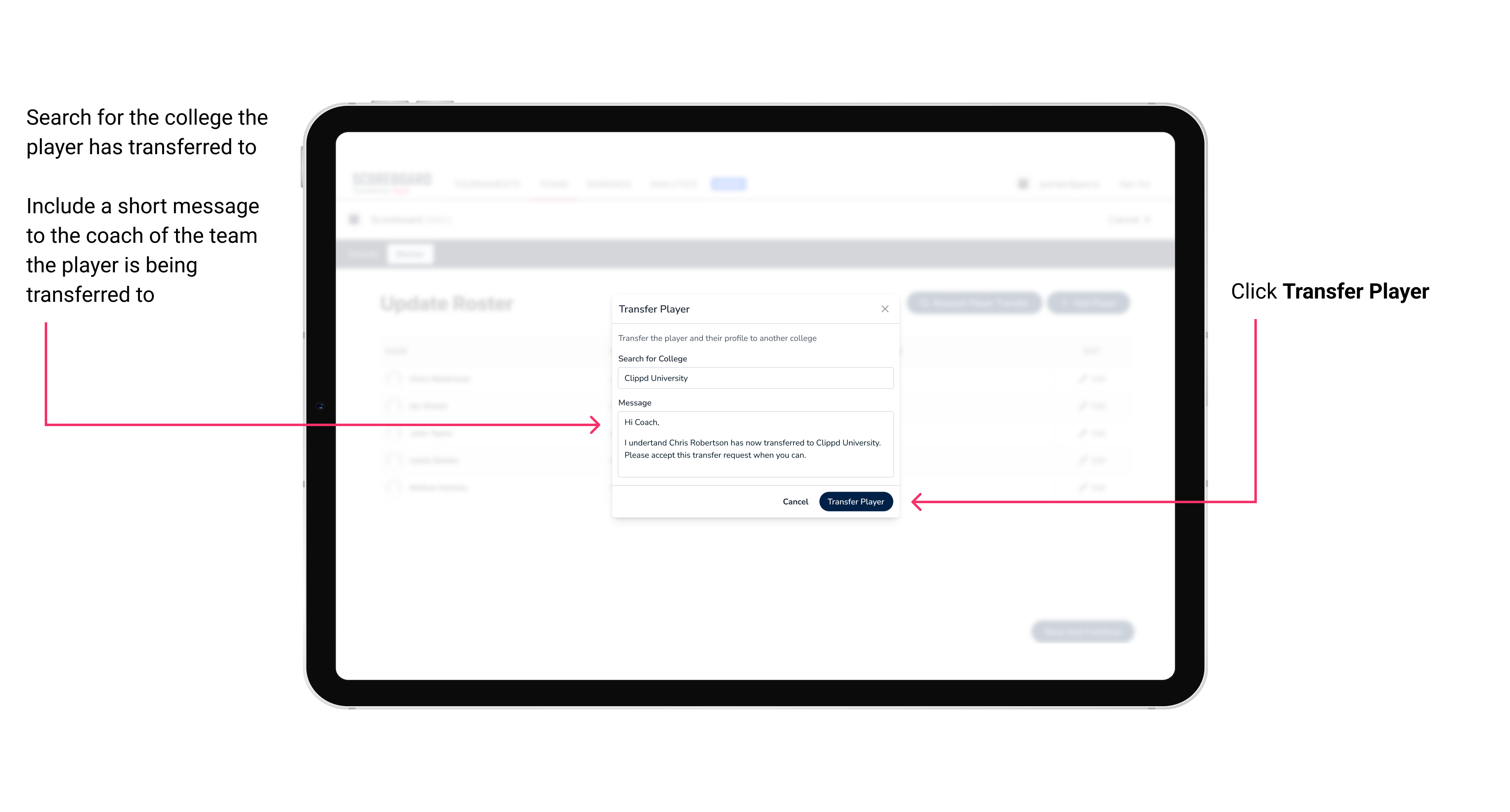This screenshot has width=1510, height=812.
Task: Click the close X on Transfer Player dialog
Action: (882, 309)
